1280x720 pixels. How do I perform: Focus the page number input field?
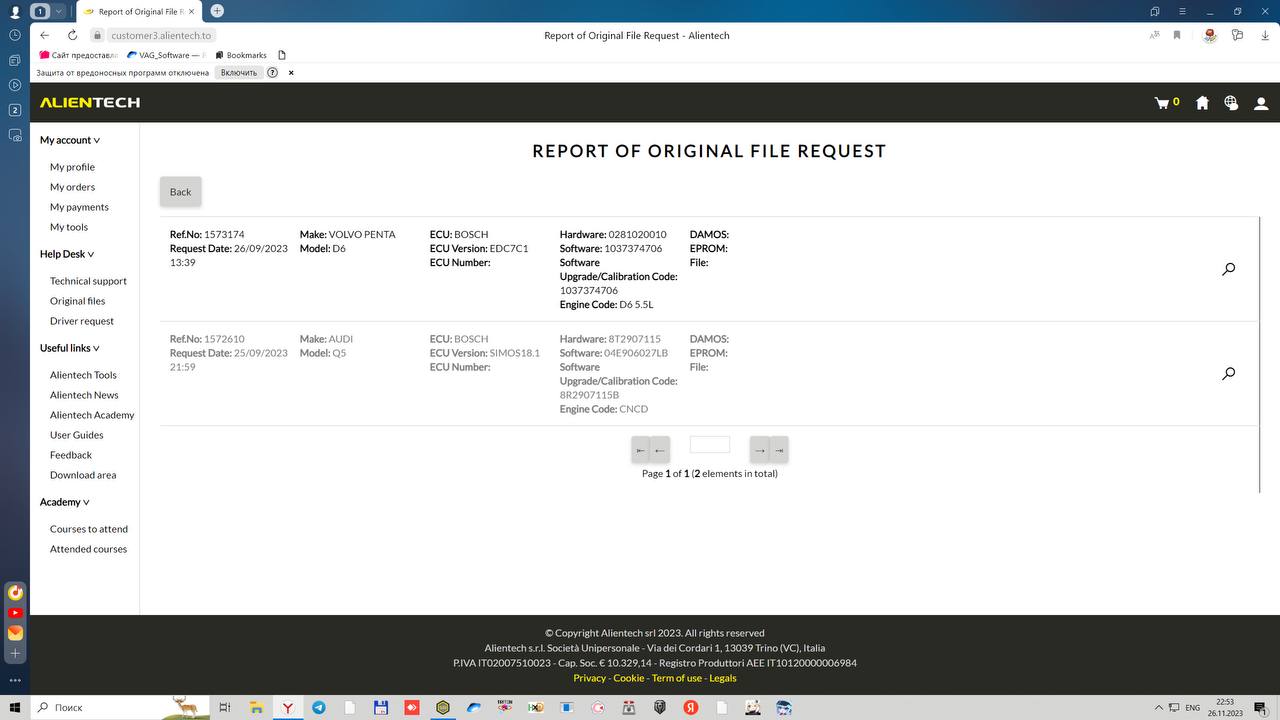(710, 445)
